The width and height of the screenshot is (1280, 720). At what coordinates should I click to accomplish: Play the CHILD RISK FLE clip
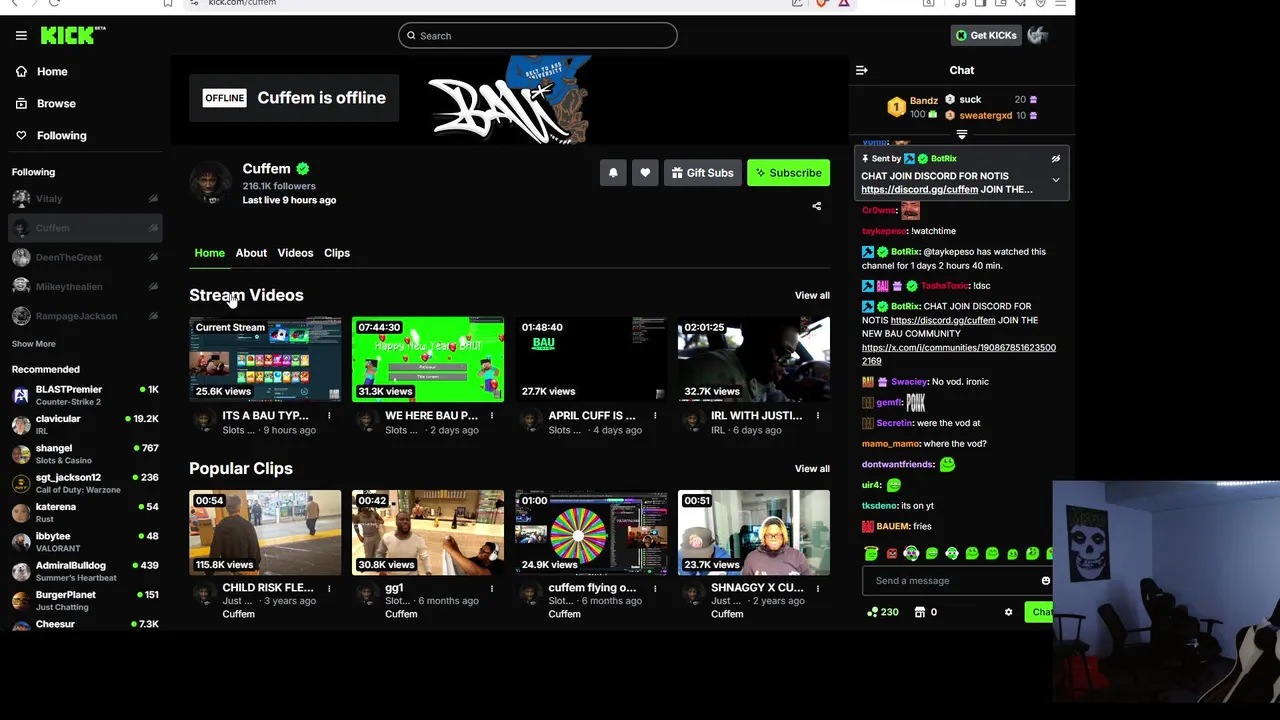265,532
